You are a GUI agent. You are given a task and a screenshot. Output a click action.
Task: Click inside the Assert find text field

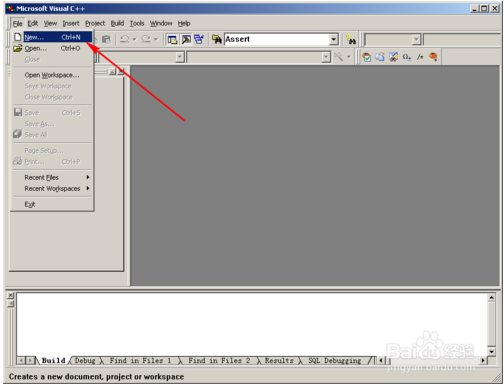pyautogui.click(x=277, y=39)
